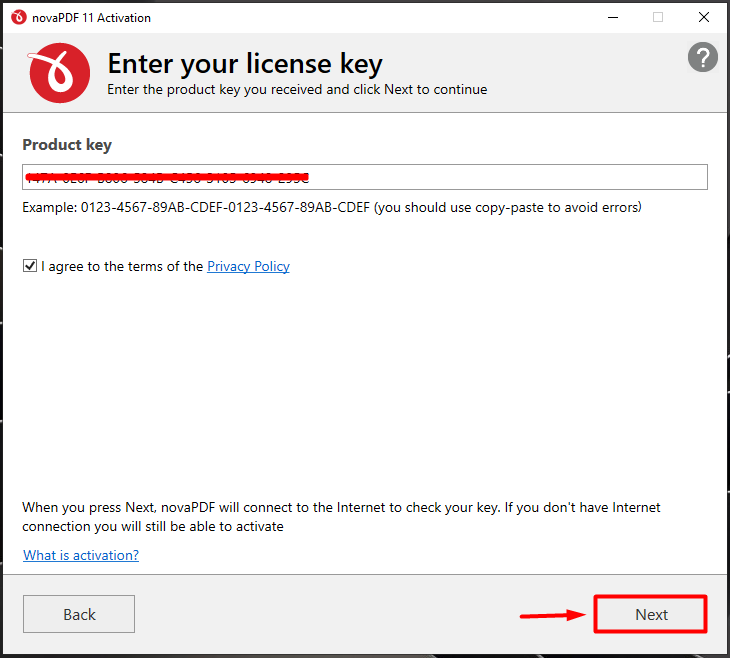Viewport: 730px width, 658px height.
Task: Click the help question mark icon
Action: pos(703,58)
